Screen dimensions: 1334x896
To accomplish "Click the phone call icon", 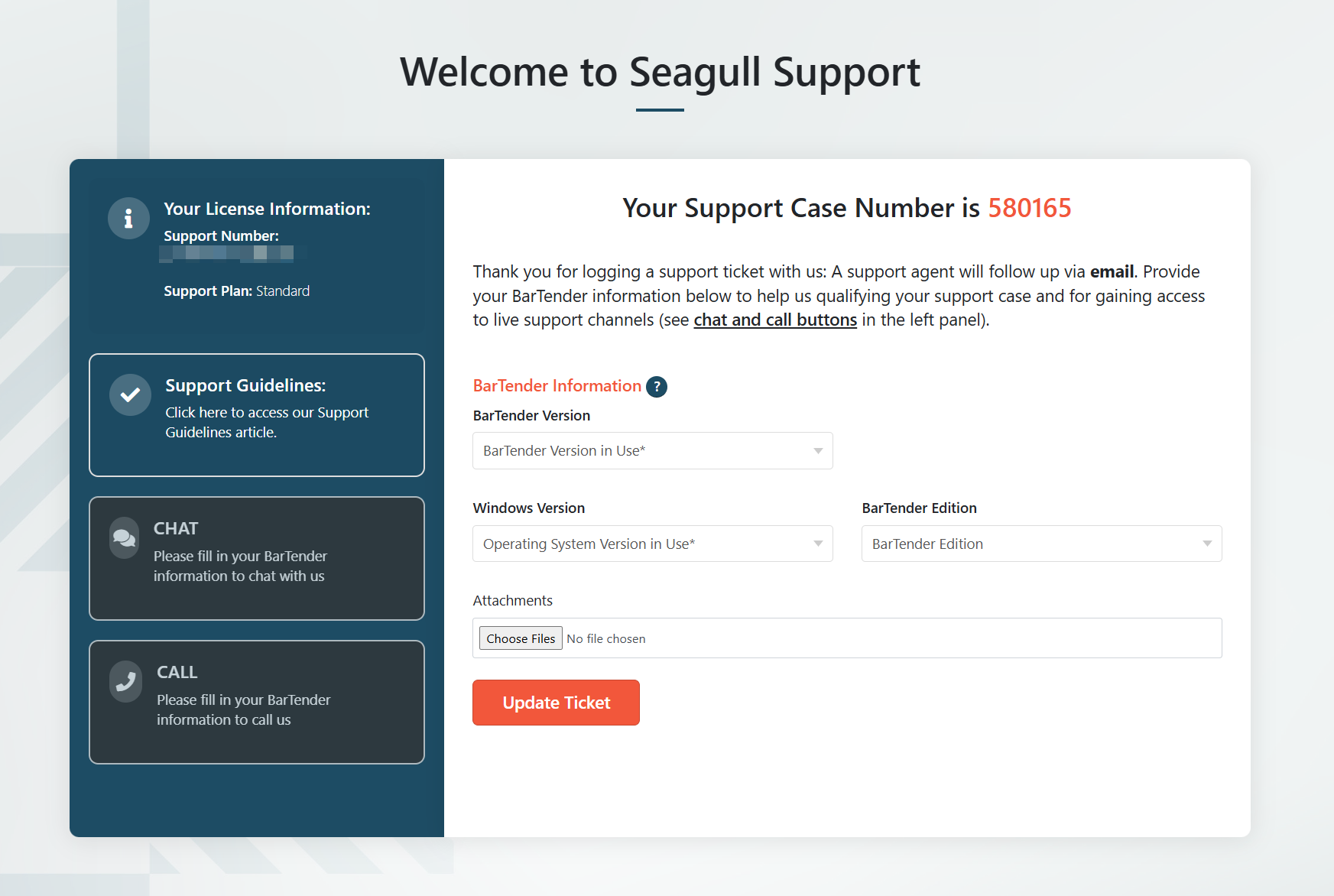I will [x=126, y=681].
